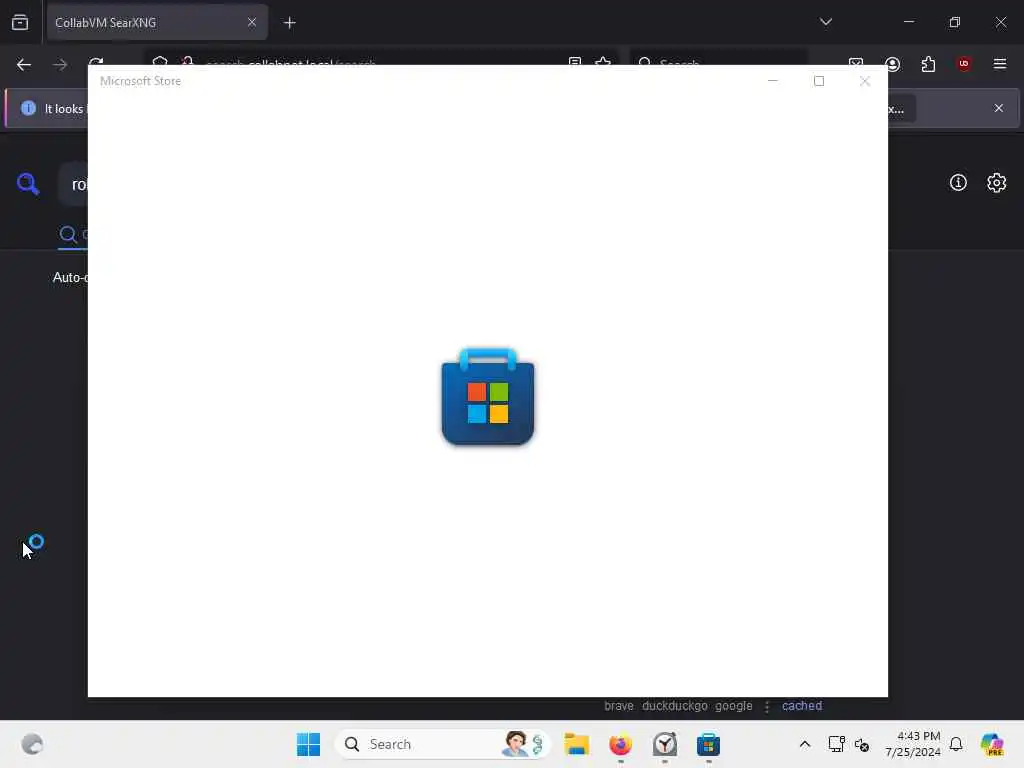
Task: Click the google engine label
Action: point(733,706)
